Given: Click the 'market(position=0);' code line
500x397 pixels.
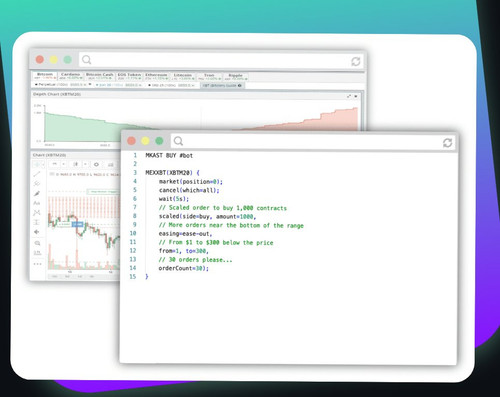Looking at the screenshot, I should click(191, 182).
